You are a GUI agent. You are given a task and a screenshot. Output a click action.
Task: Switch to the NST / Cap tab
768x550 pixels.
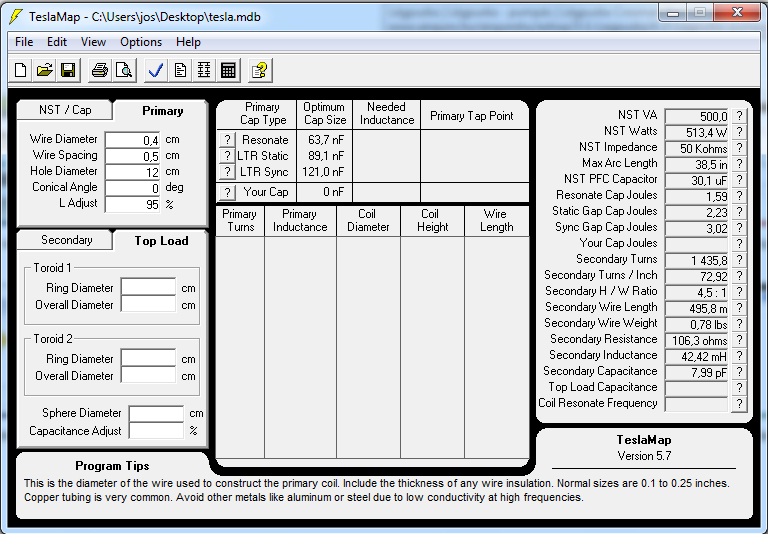[x=65, y=110]
